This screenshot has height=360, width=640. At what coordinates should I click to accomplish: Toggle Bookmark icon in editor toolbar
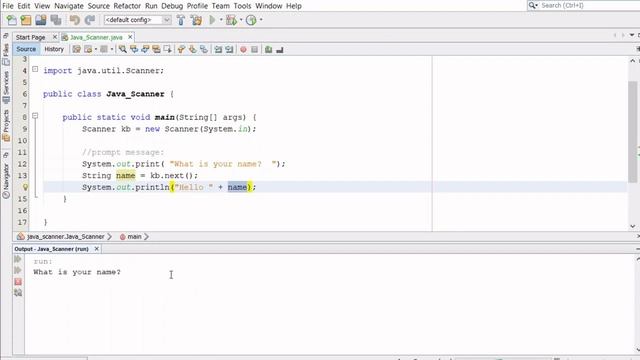click(204, 49)
